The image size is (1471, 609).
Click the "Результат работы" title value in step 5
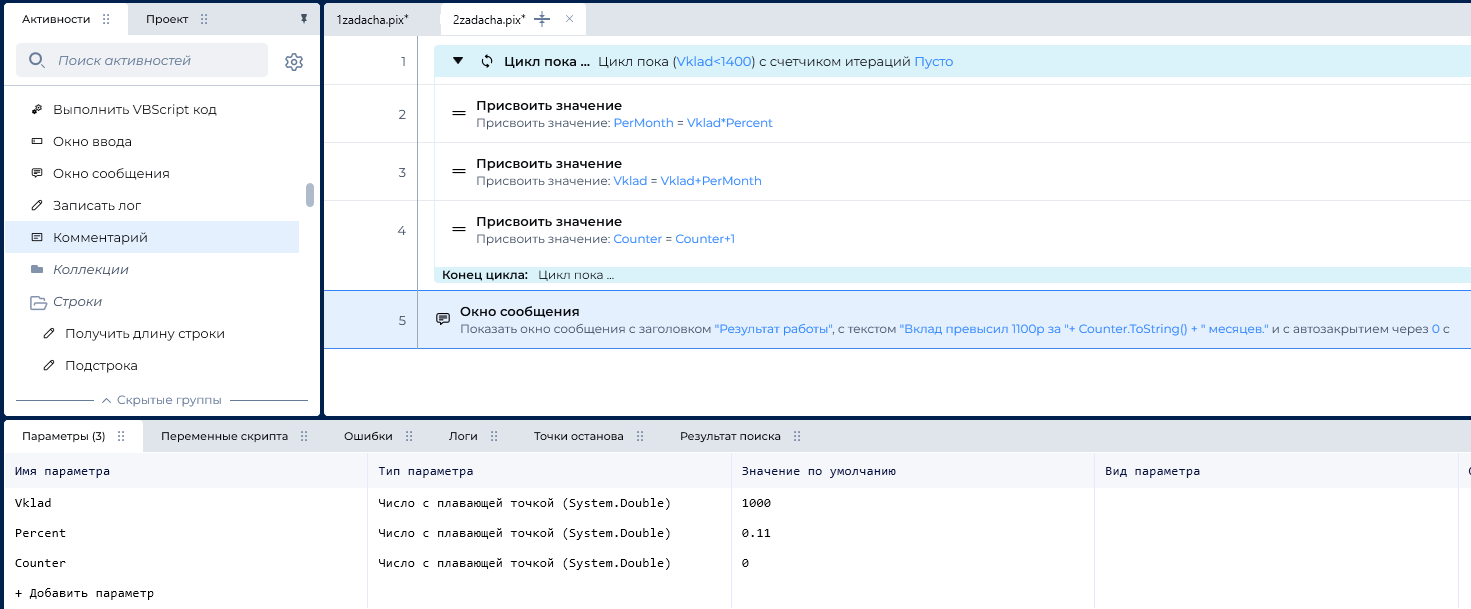(775, 329)
